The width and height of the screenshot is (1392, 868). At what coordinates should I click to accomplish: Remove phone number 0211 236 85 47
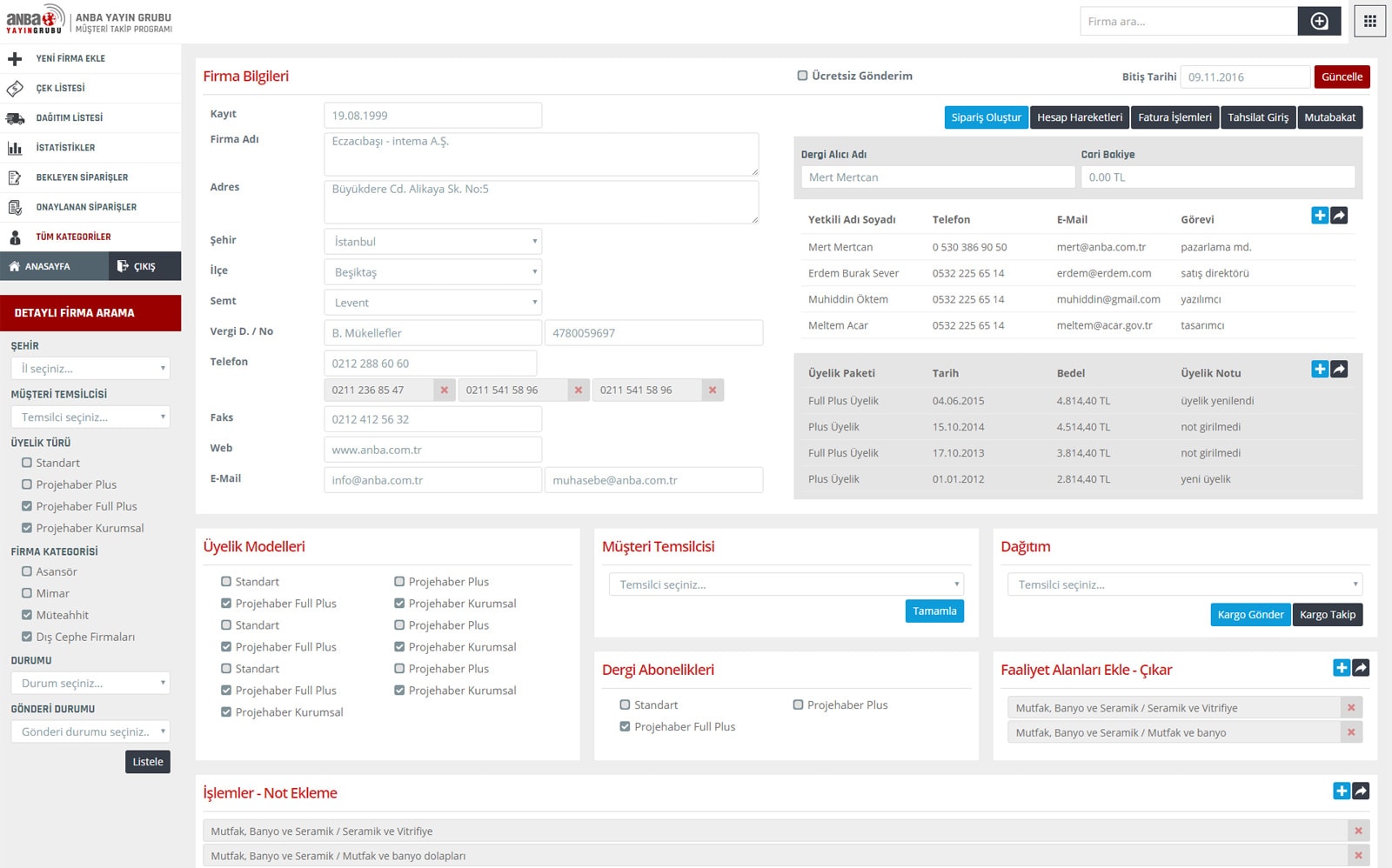coord(444,391)
